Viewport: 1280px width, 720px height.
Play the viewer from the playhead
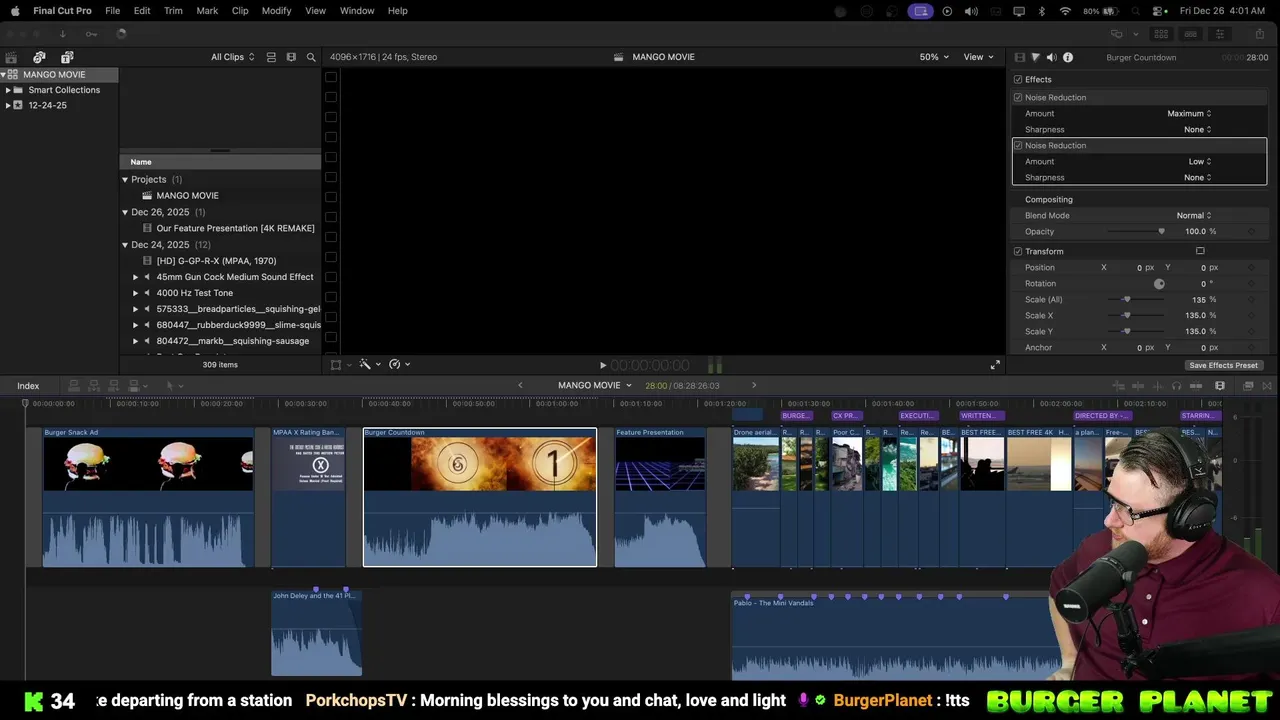[x=602, y=365]
